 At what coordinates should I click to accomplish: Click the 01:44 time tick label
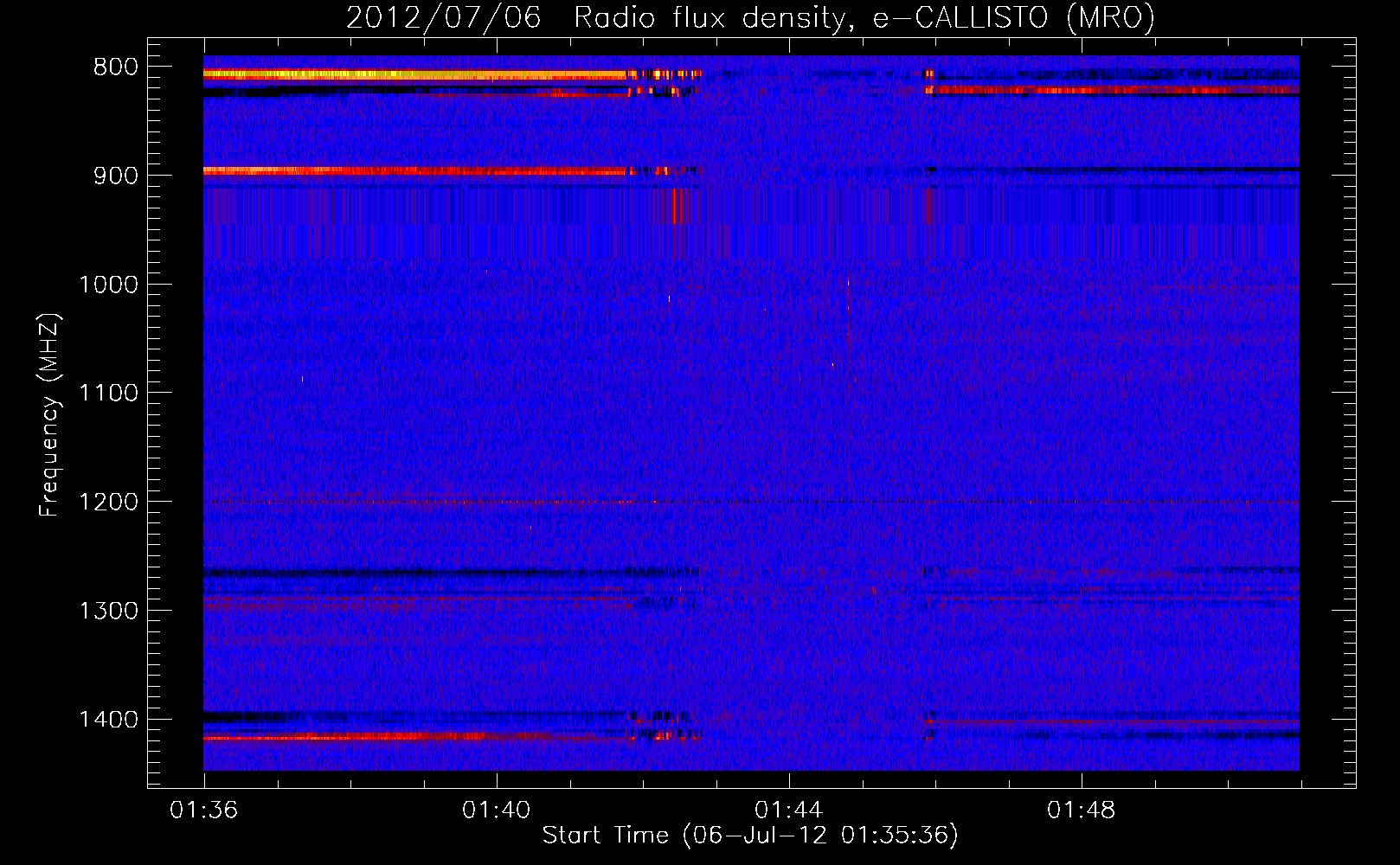789,811
